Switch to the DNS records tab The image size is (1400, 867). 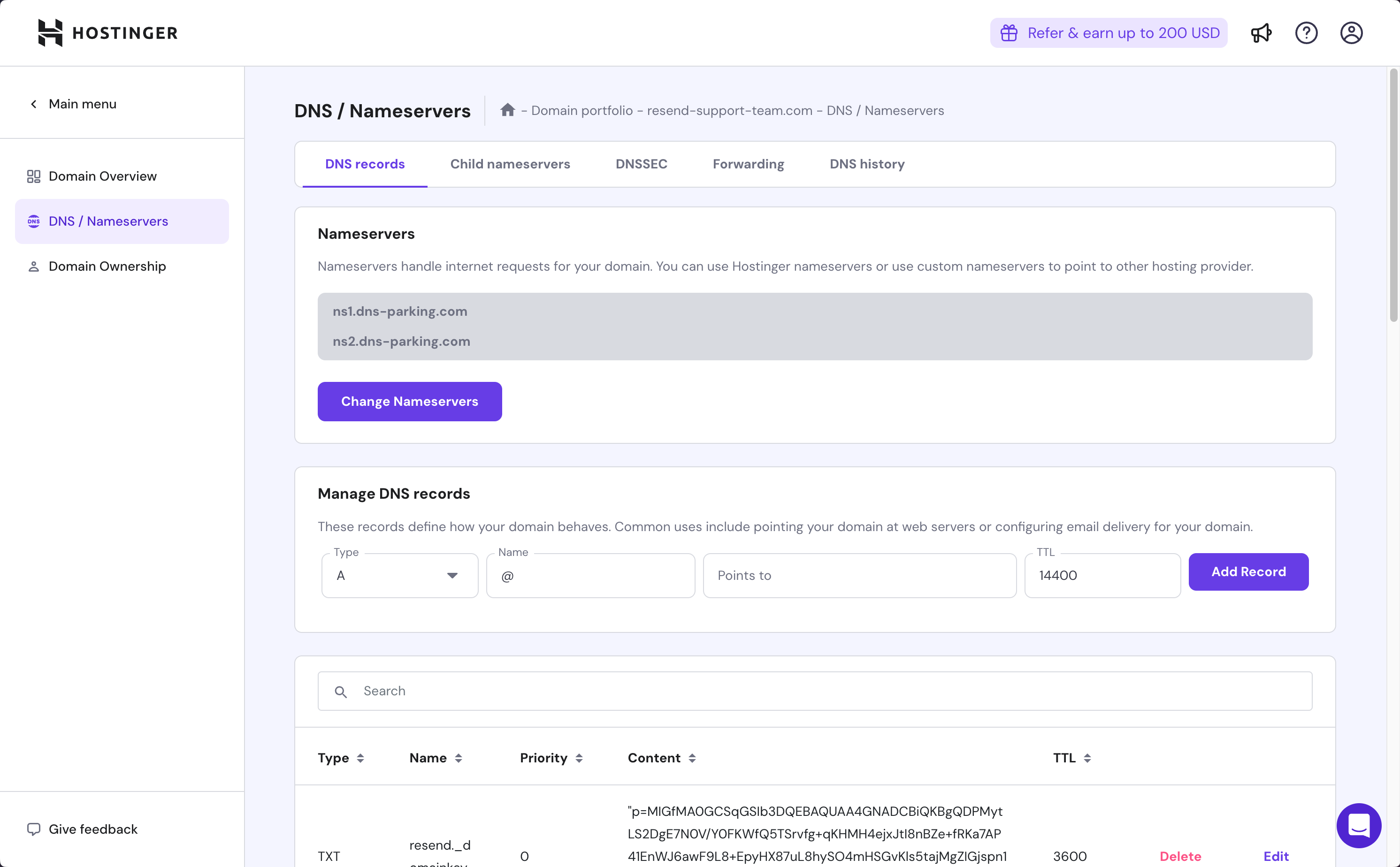[365, 164]
